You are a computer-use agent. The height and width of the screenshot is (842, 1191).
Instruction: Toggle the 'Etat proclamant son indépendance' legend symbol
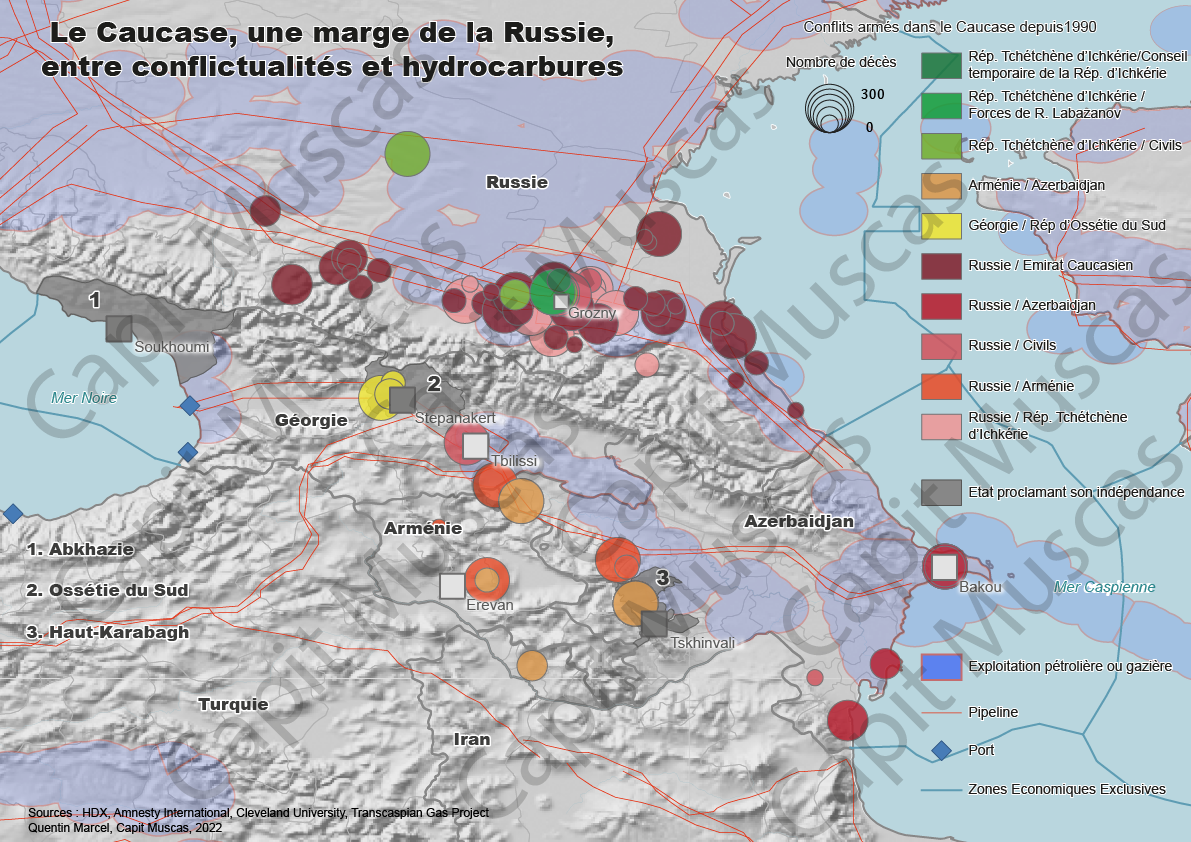[x=940, y=492]
